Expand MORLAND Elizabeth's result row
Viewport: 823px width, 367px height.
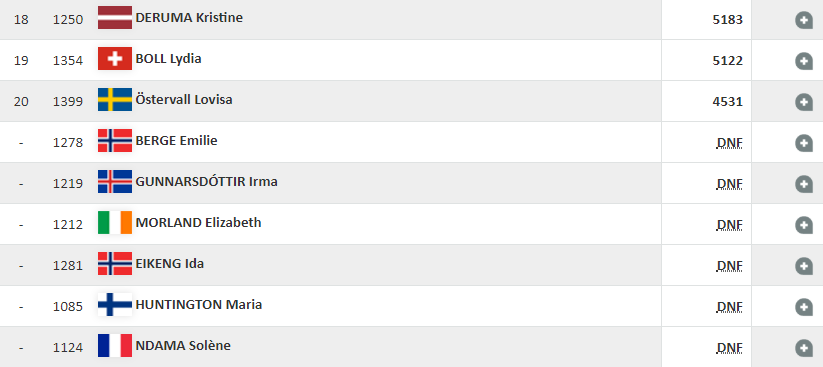point(804,225)
